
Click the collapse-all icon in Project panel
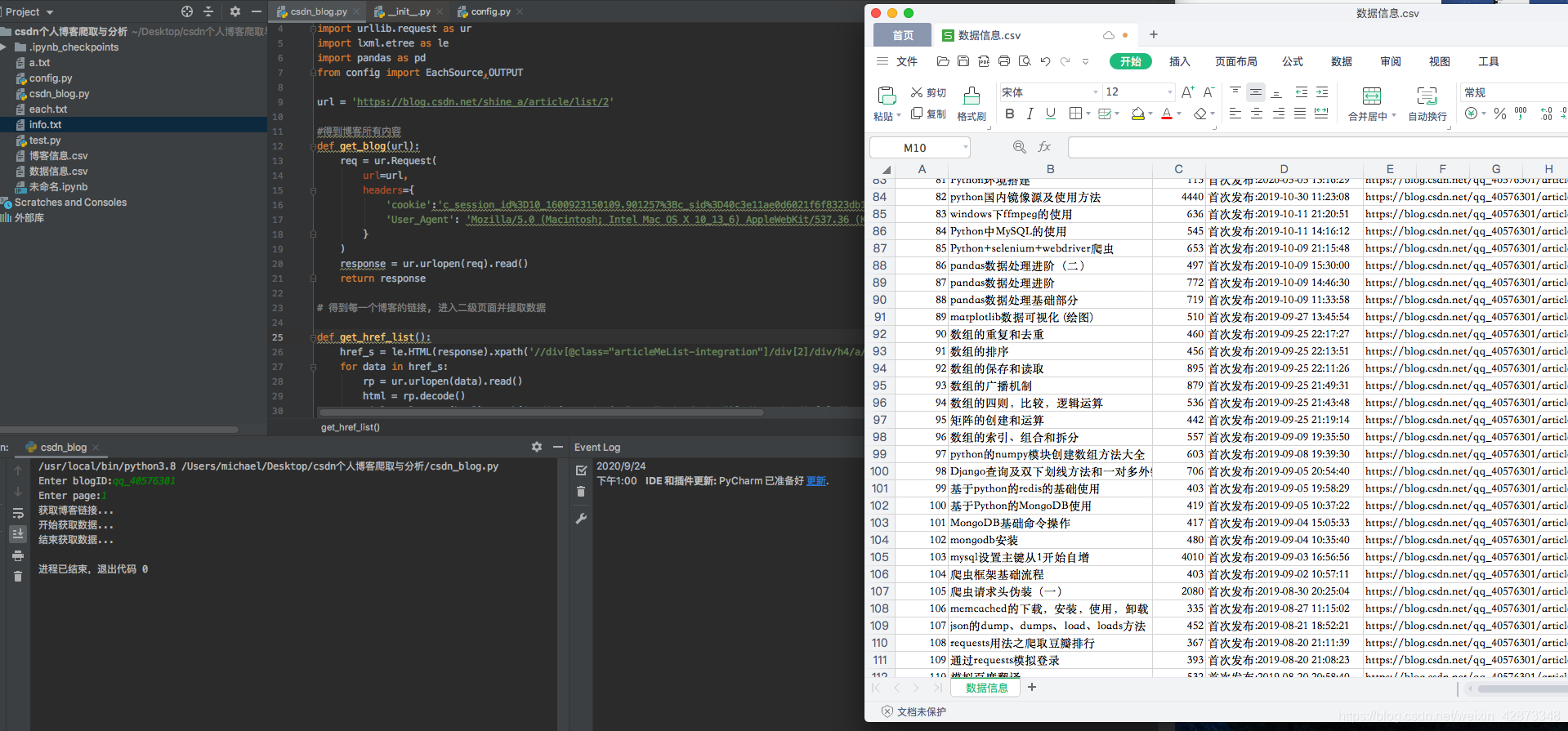(x=208, y=11)
